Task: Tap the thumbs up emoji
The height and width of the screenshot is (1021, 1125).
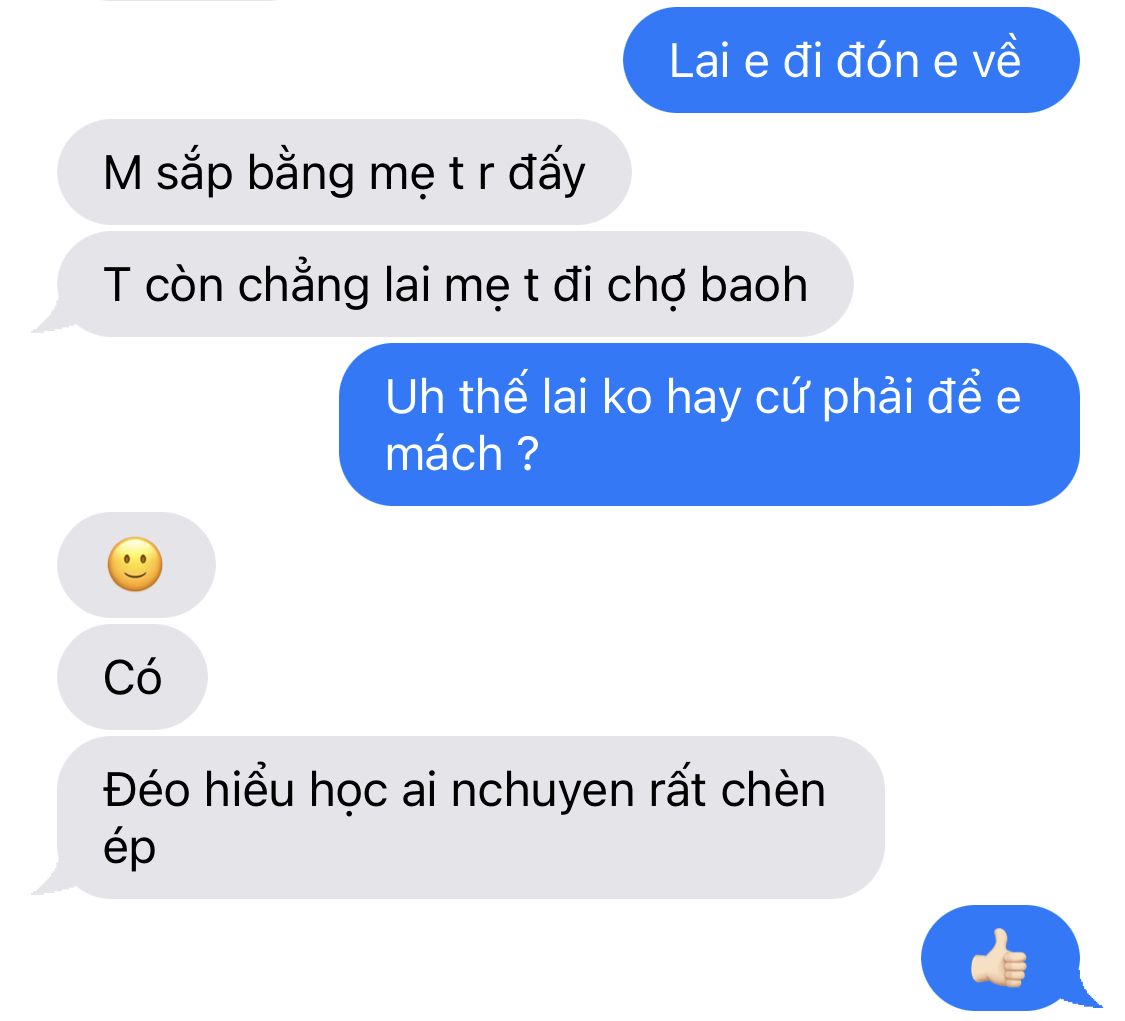Action: 999,958
